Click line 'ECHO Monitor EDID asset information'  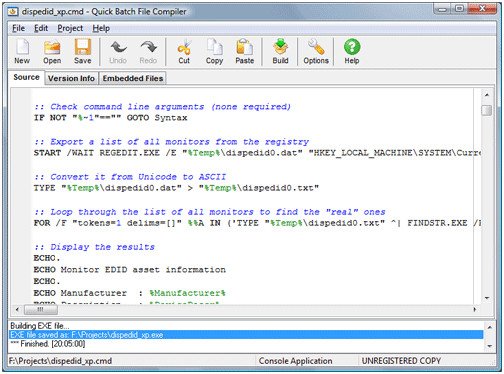(x=129, y=270)
